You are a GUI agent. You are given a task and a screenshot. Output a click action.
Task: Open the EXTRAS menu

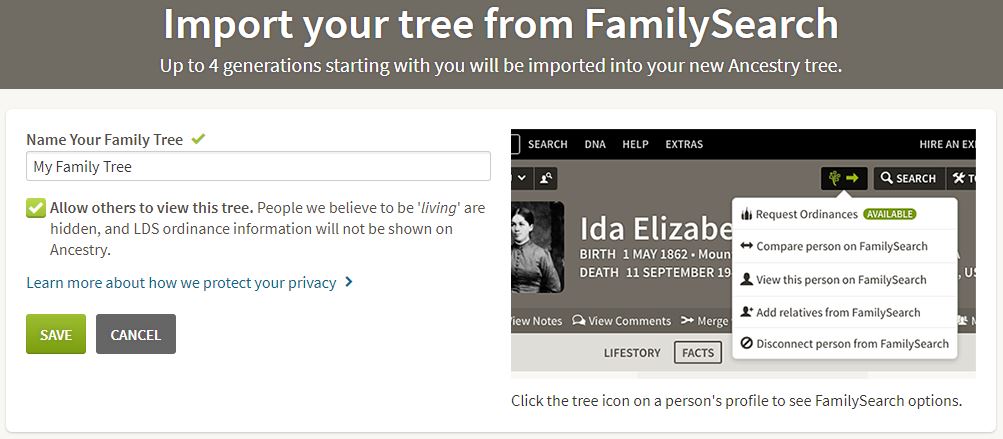click(x=684, y=144)
